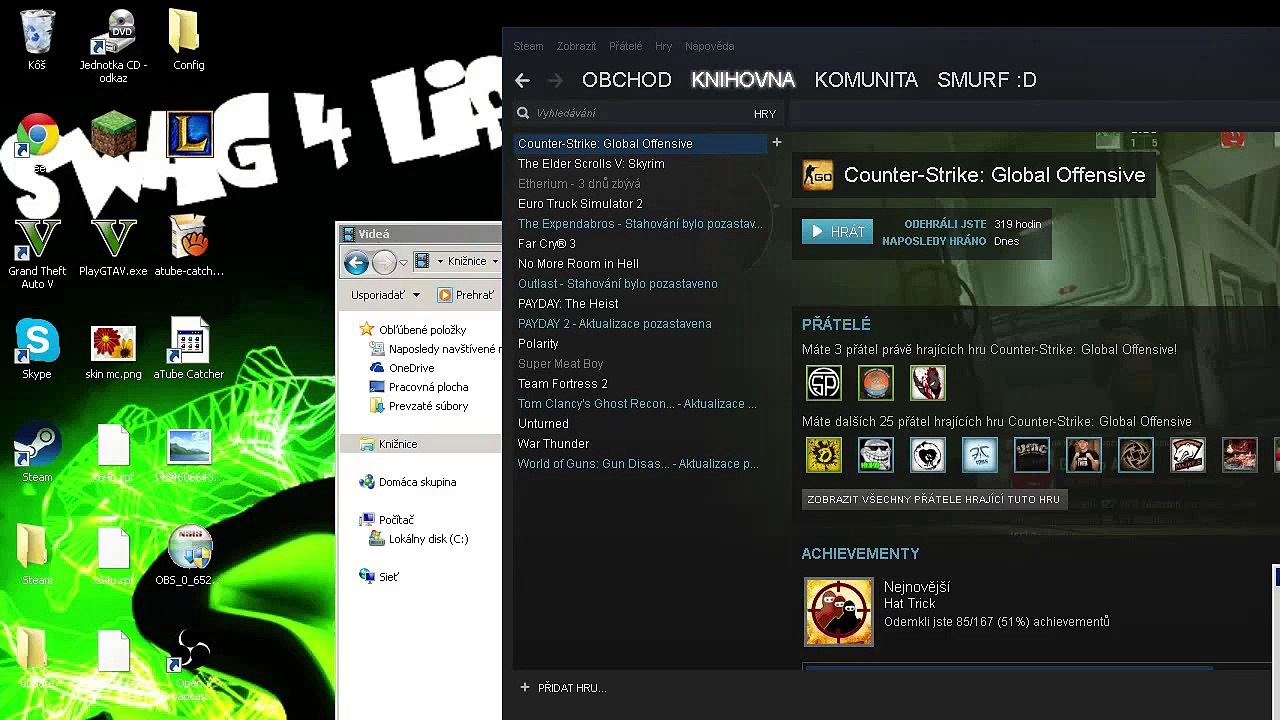
Task: Click PŘIDAT HRU at the bottom
Action: 563,688
